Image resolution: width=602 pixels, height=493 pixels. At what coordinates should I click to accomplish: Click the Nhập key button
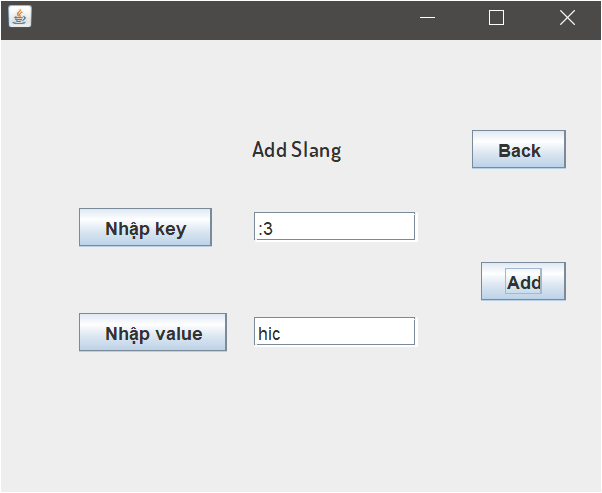coord(146,228)
